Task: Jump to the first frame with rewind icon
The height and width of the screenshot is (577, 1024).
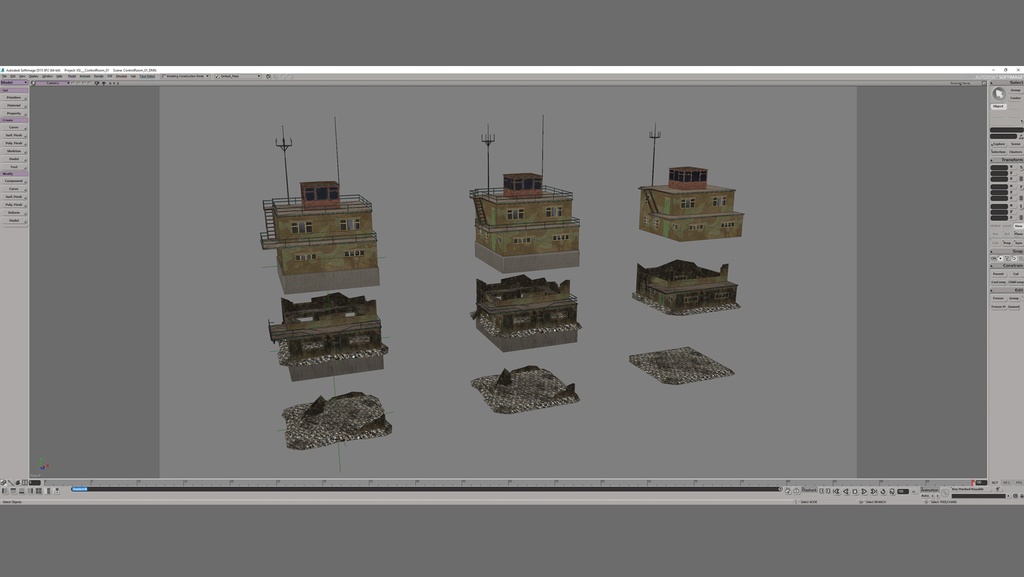Action: 837,490
